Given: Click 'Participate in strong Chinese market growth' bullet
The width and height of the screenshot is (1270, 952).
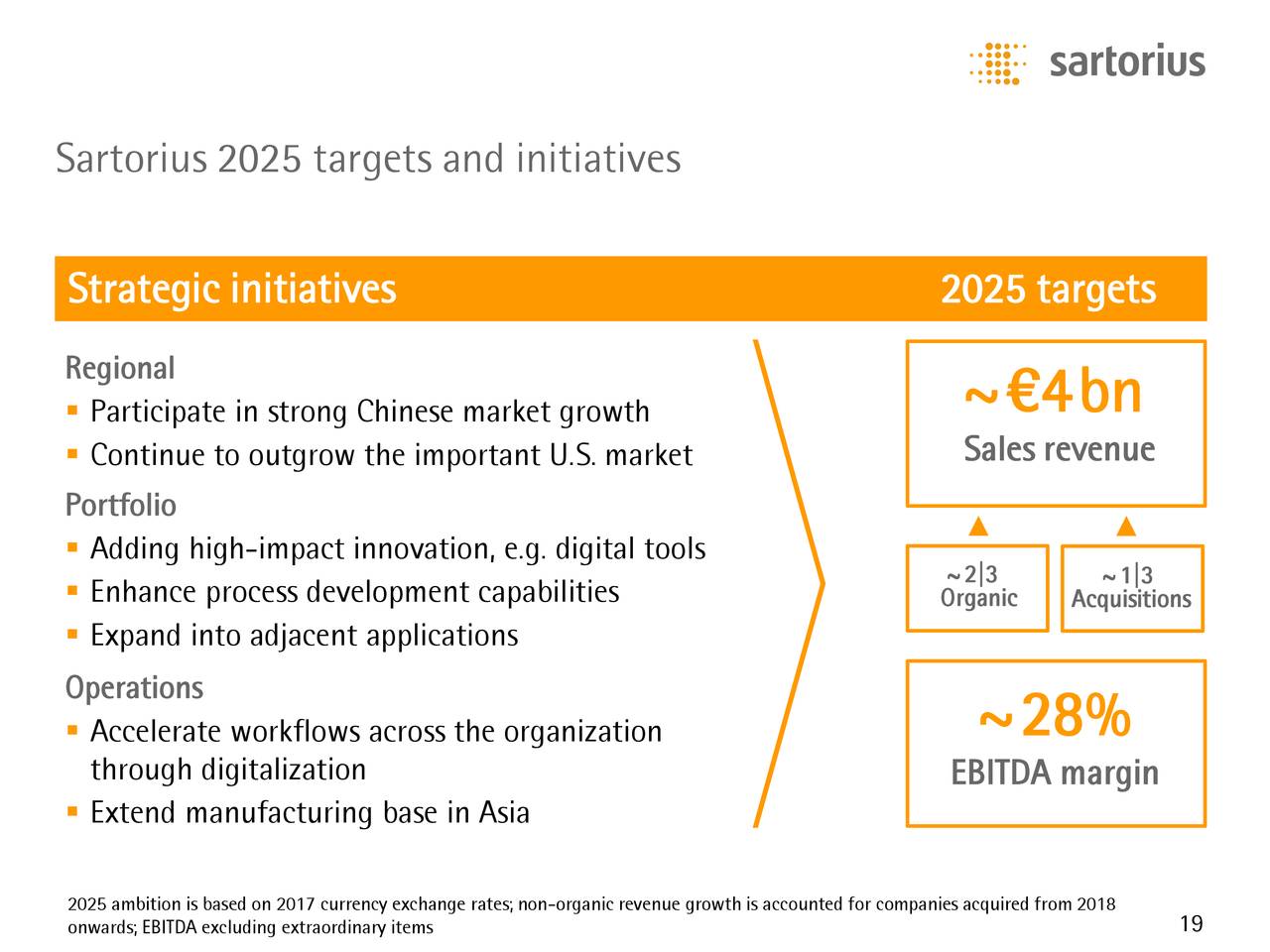Looking at the screenshot, I should coord(370,412).
